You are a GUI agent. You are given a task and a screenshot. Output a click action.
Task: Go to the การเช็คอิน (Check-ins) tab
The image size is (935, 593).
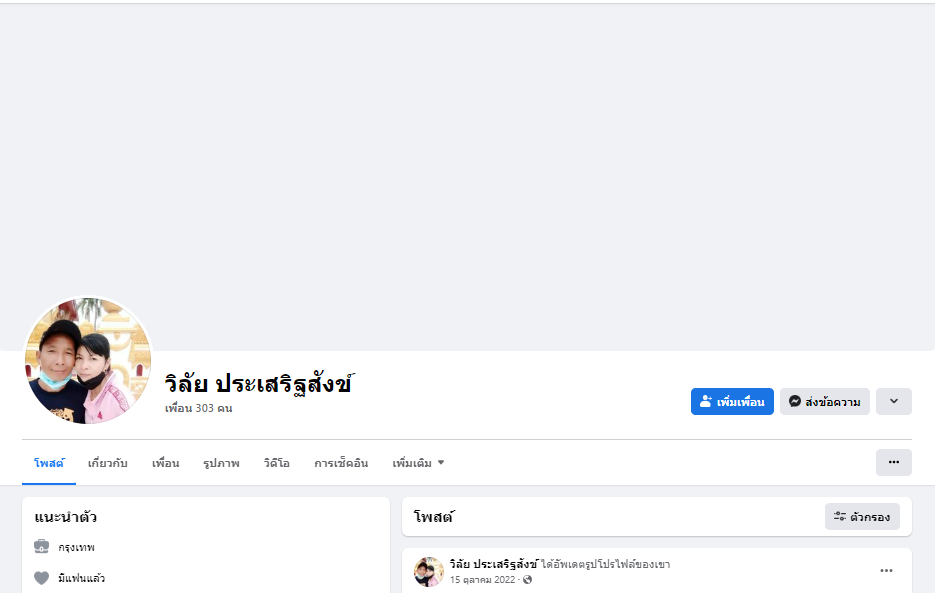click(341, 463)
